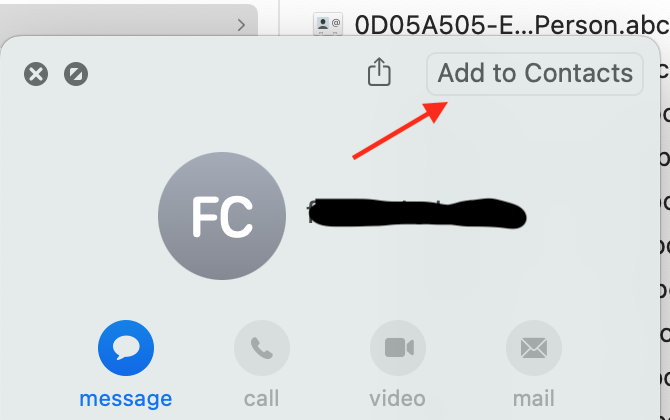The height and width of the screenshot is (420, 670).
Task: Click the FC initials avatar
Action: click(x=222, y=216)
